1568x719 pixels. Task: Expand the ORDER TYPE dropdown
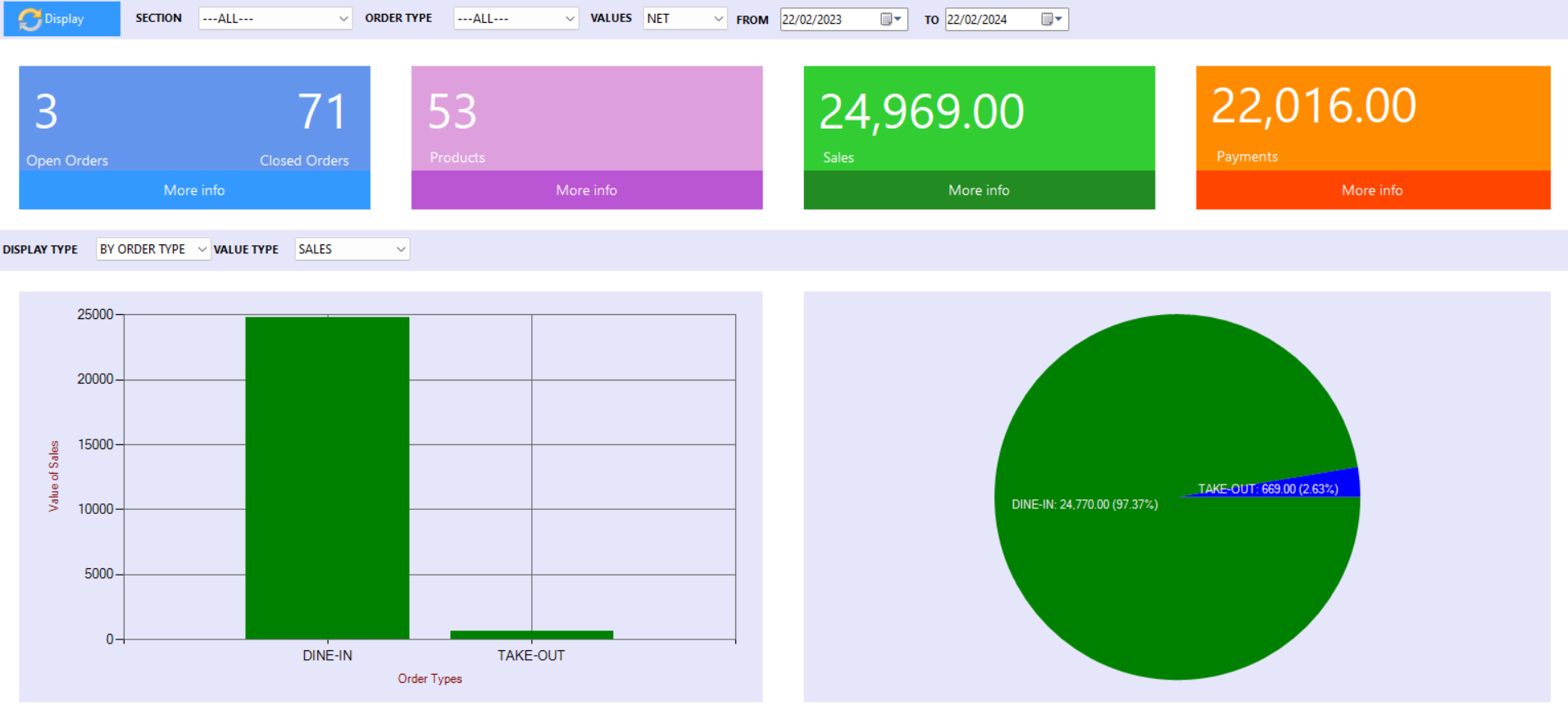(x=570, y=19)
